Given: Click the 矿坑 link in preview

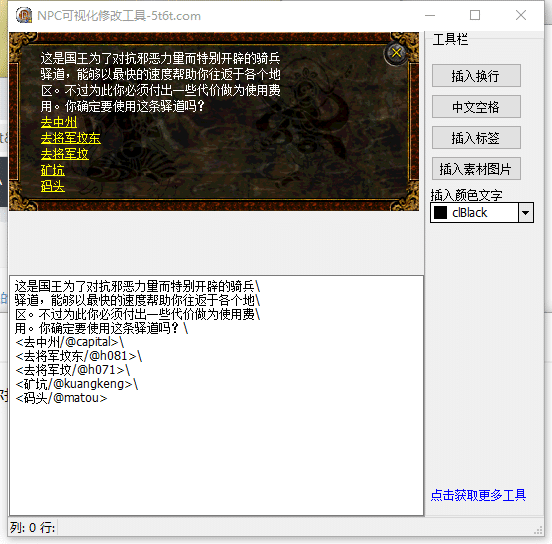Looking at the screenshot, I should [52, 170].
